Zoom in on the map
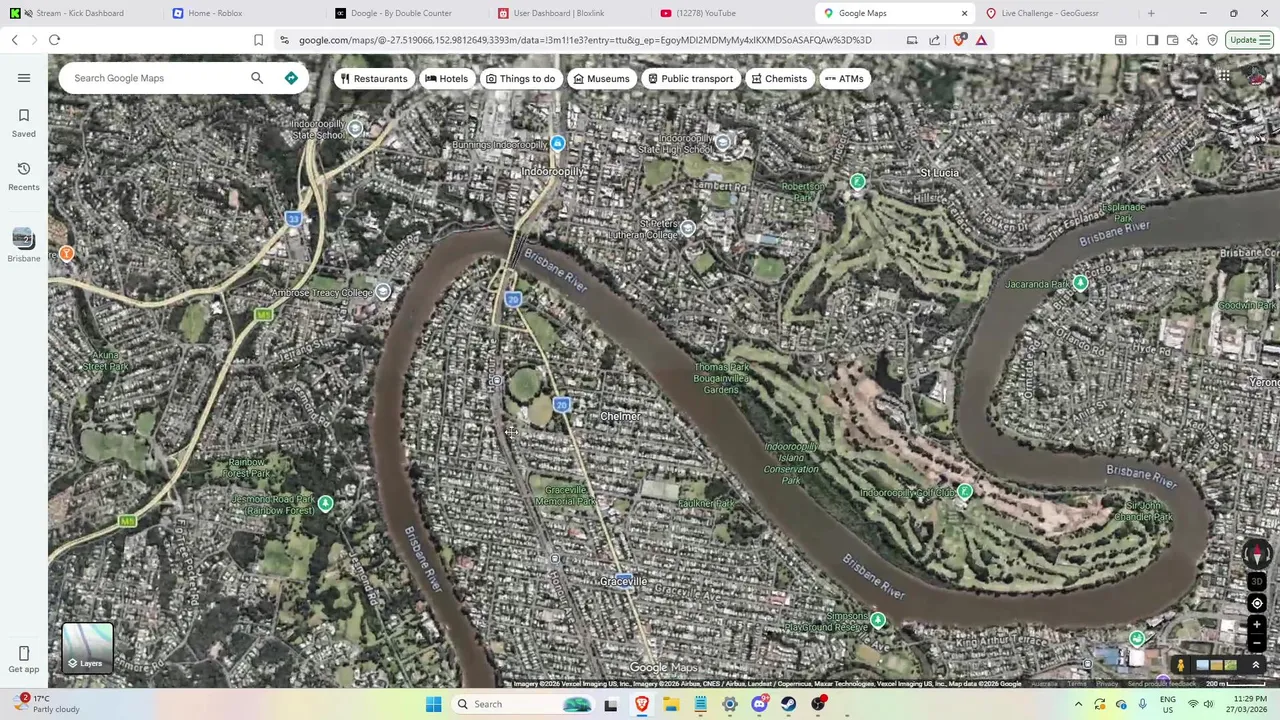Viewport: 1280px width, 720px height. tap(1257, 625)
